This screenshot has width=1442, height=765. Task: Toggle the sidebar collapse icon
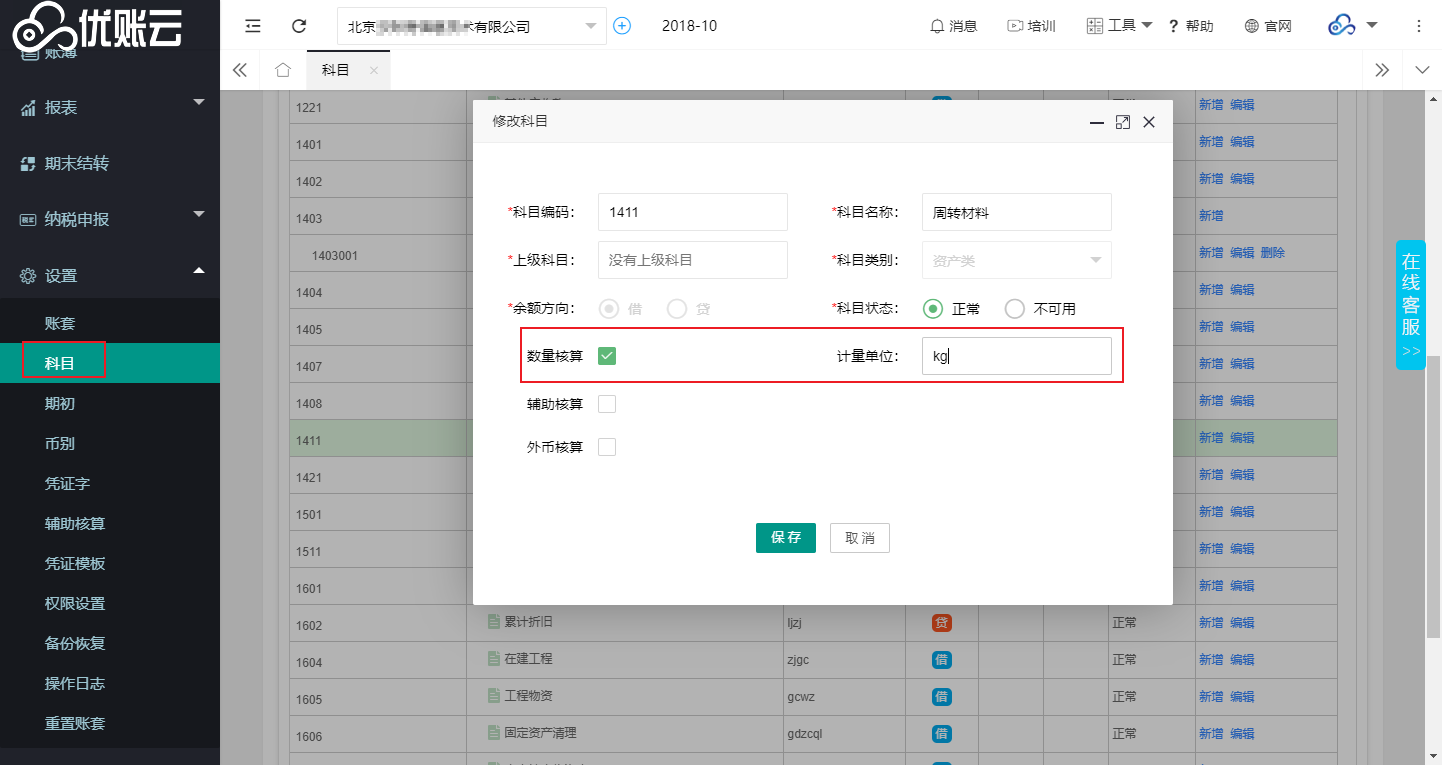coord(253,26)
